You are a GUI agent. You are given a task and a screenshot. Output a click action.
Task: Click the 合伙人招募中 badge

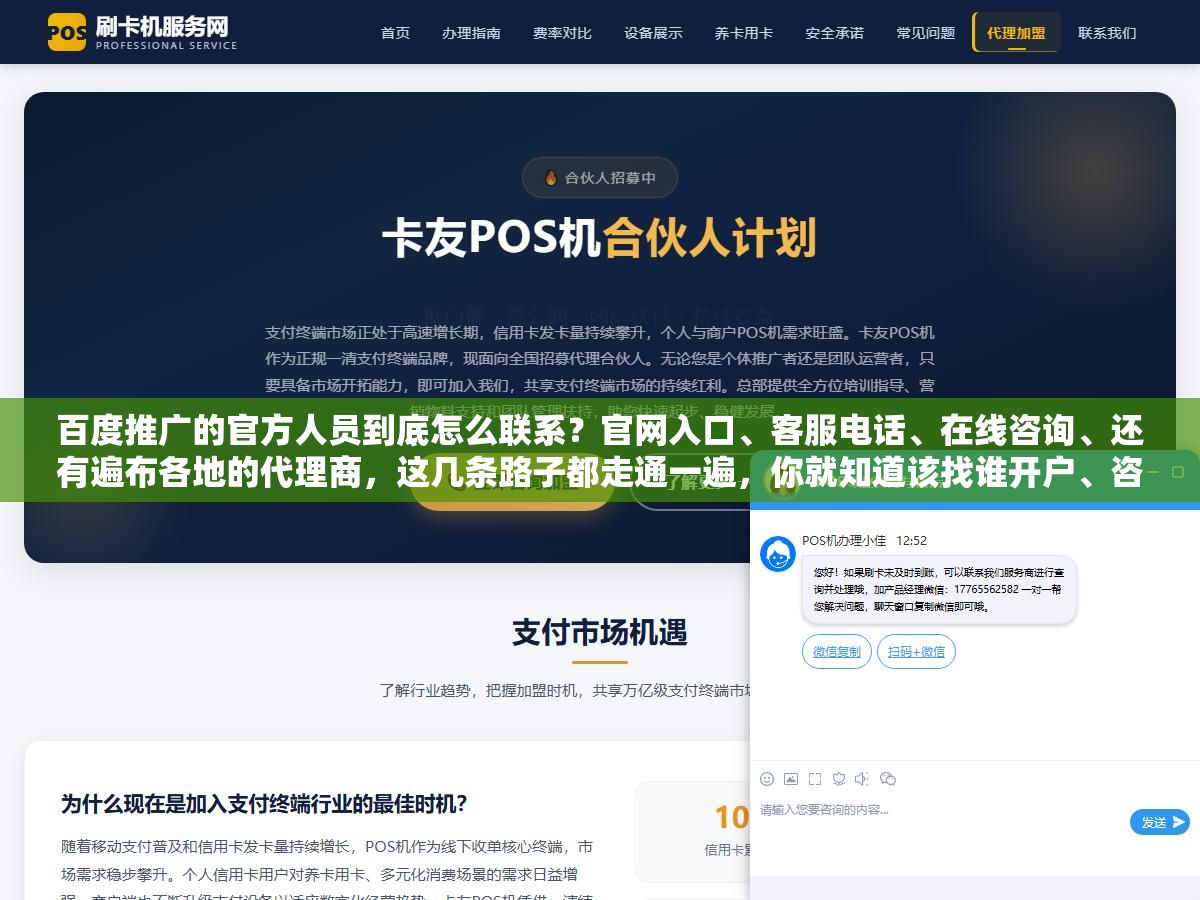[600, 178]
